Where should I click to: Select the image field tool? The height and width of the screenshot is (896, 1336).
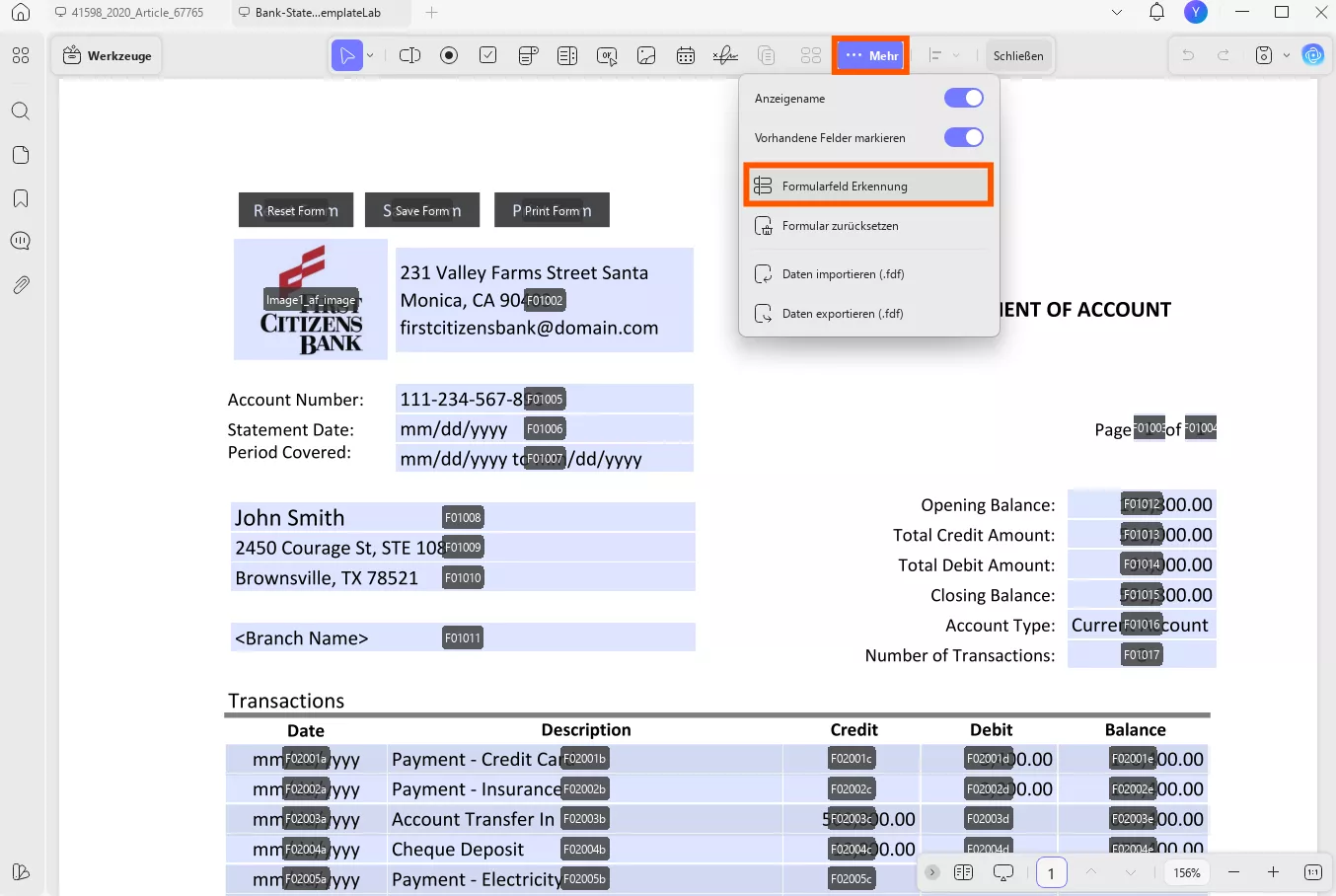pyautogui.click(x=646, y=55)
